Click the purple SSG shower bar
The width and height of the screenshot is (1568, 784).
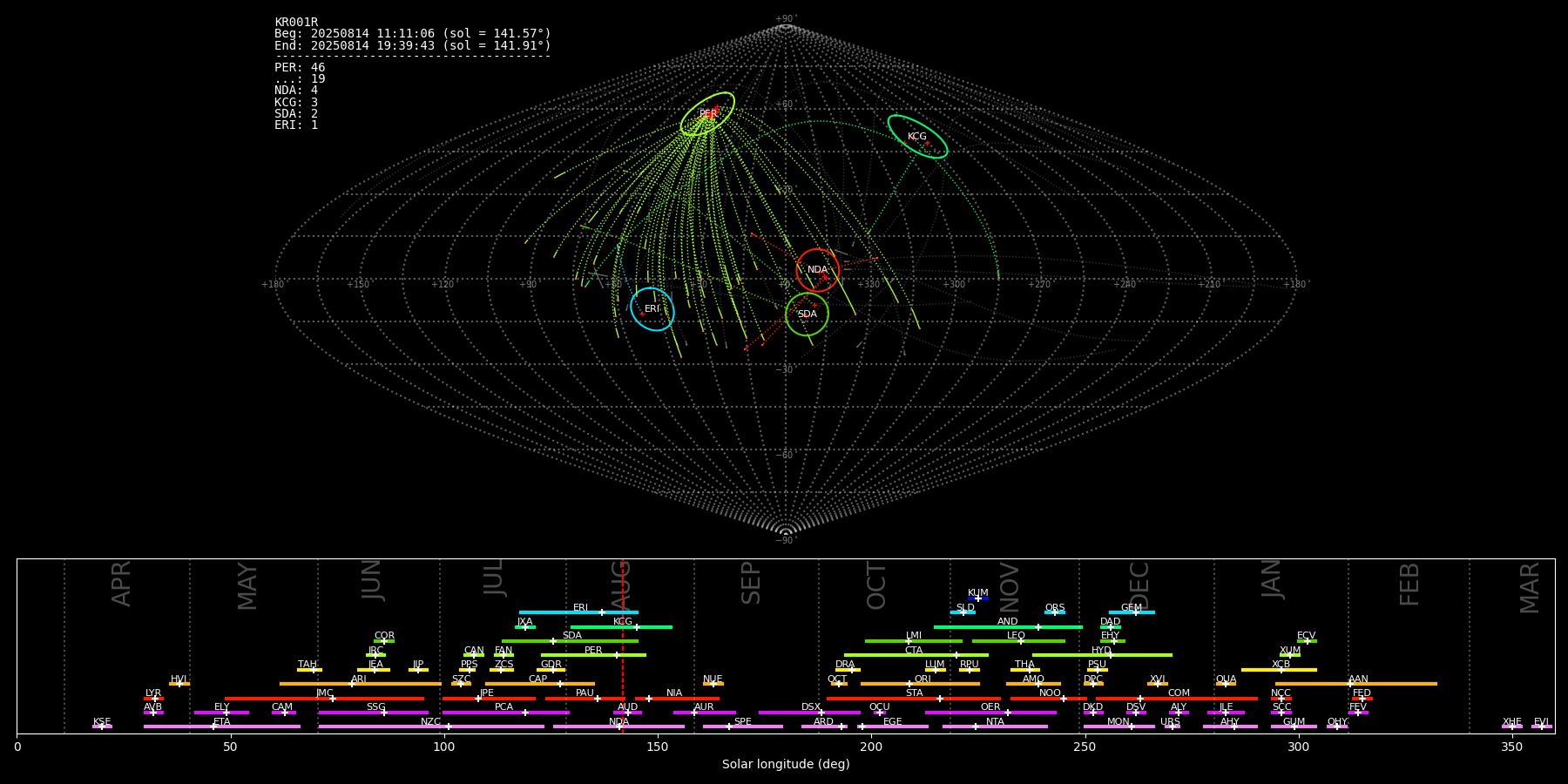[373, 713]
